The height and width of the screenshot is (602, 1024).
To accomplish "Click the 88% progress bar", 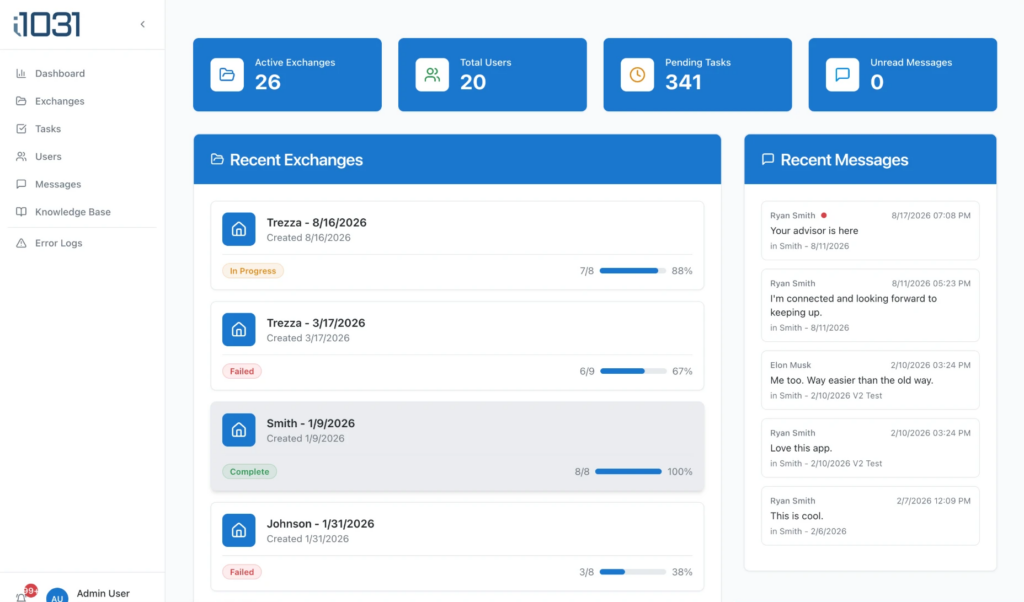I will [x=633, y=271].
